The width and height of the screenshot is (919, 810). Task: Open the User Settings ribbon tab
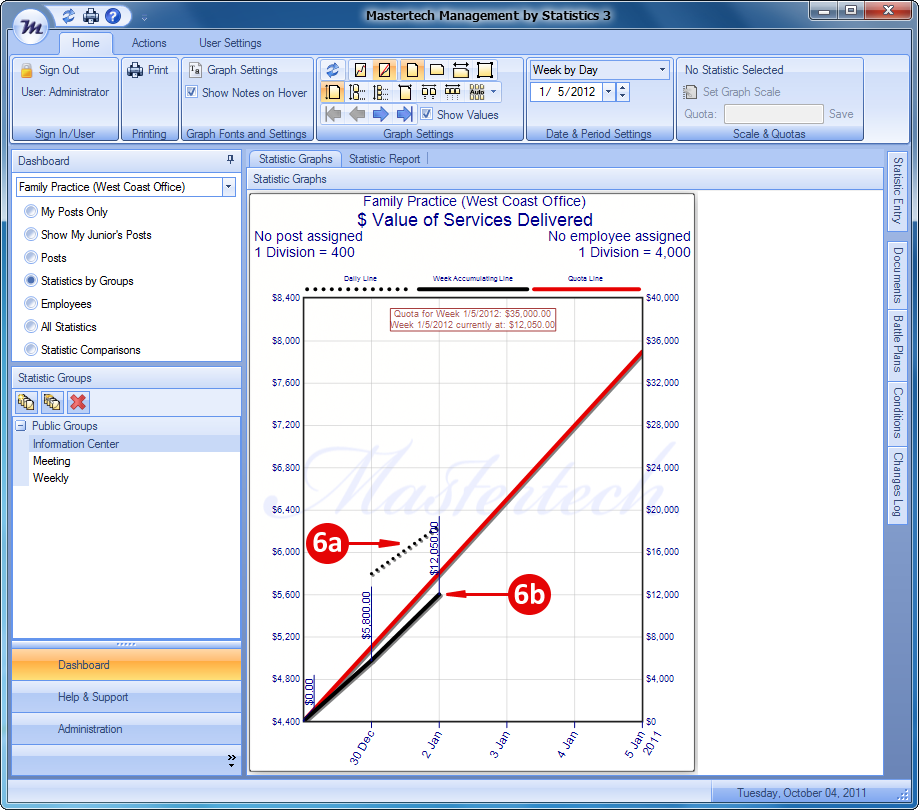tap(230, 43)
